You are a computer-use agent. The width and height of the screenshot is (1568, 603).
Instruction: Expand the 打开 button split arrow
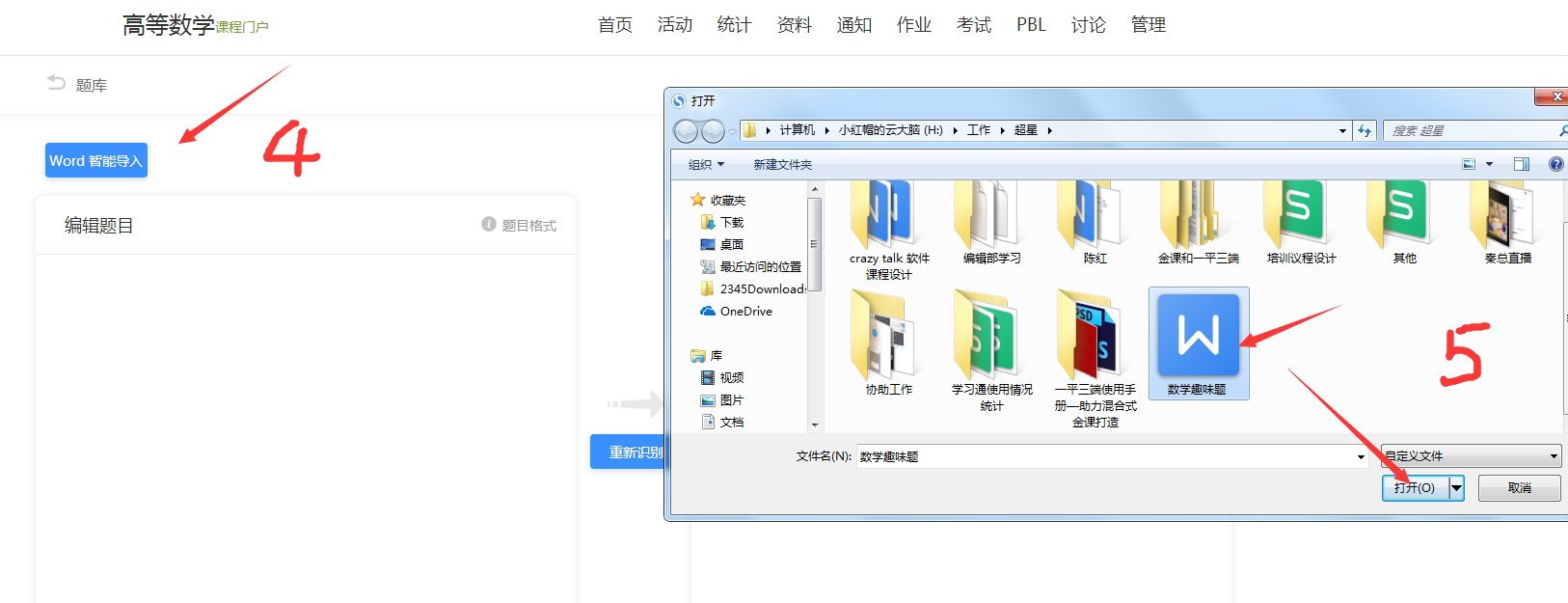click(1456, 488)
